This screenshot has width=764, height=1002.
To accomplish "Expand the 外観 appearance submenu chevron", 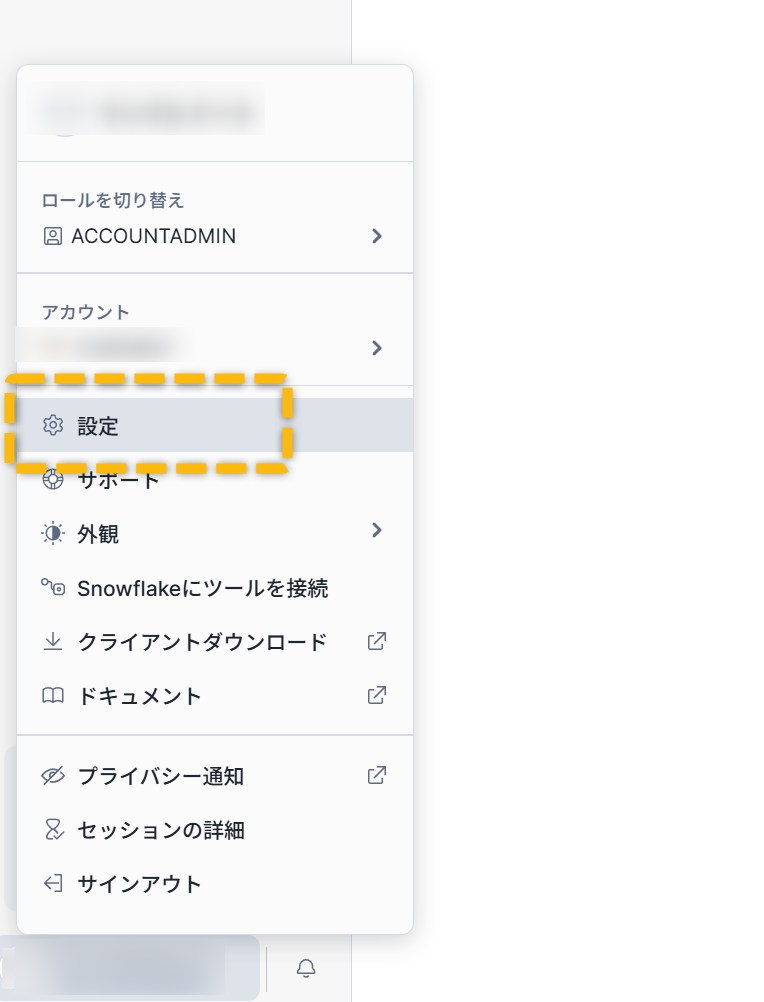I will pyautogui.click(x=377, y=530).
